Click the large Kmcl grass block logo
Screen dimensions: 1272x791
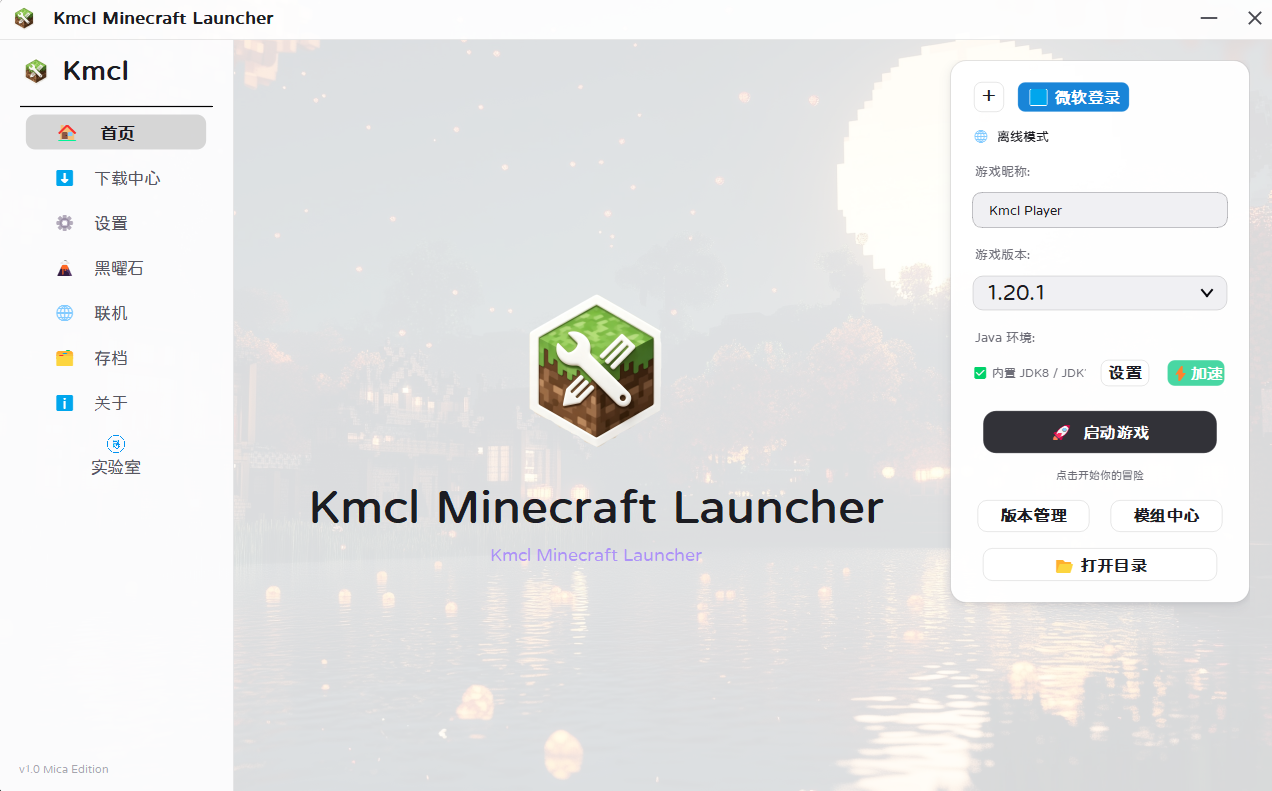click(x=595, y=369)
